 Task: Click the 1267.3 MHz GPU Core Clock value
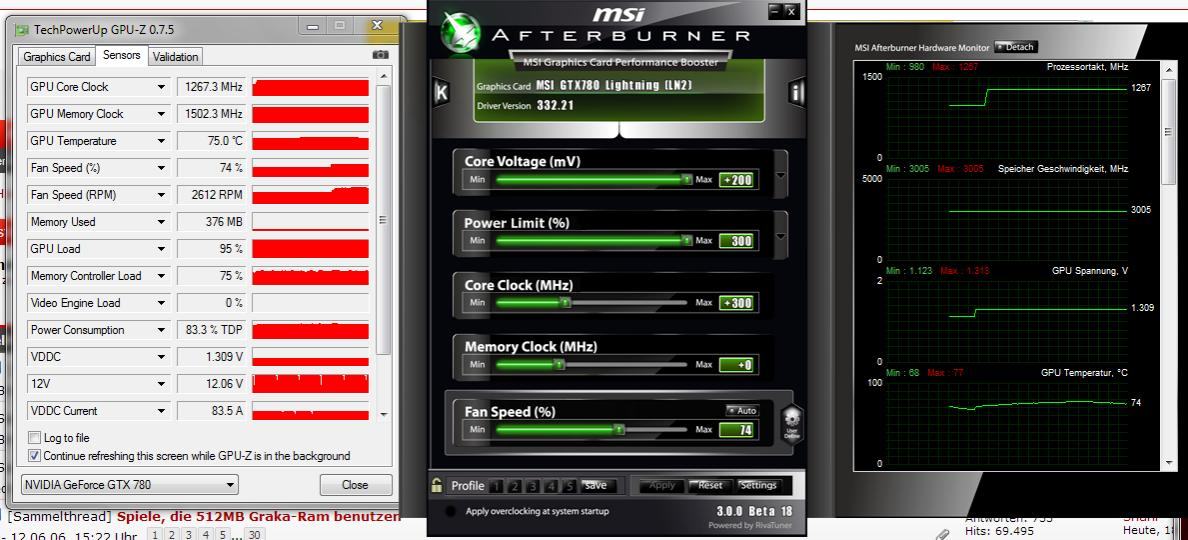[213, 87]
